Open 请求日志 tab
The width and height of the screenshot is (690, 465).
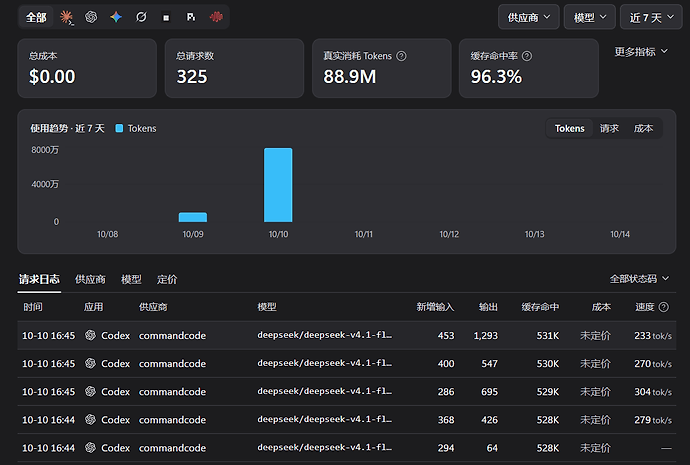click(39, 279)
